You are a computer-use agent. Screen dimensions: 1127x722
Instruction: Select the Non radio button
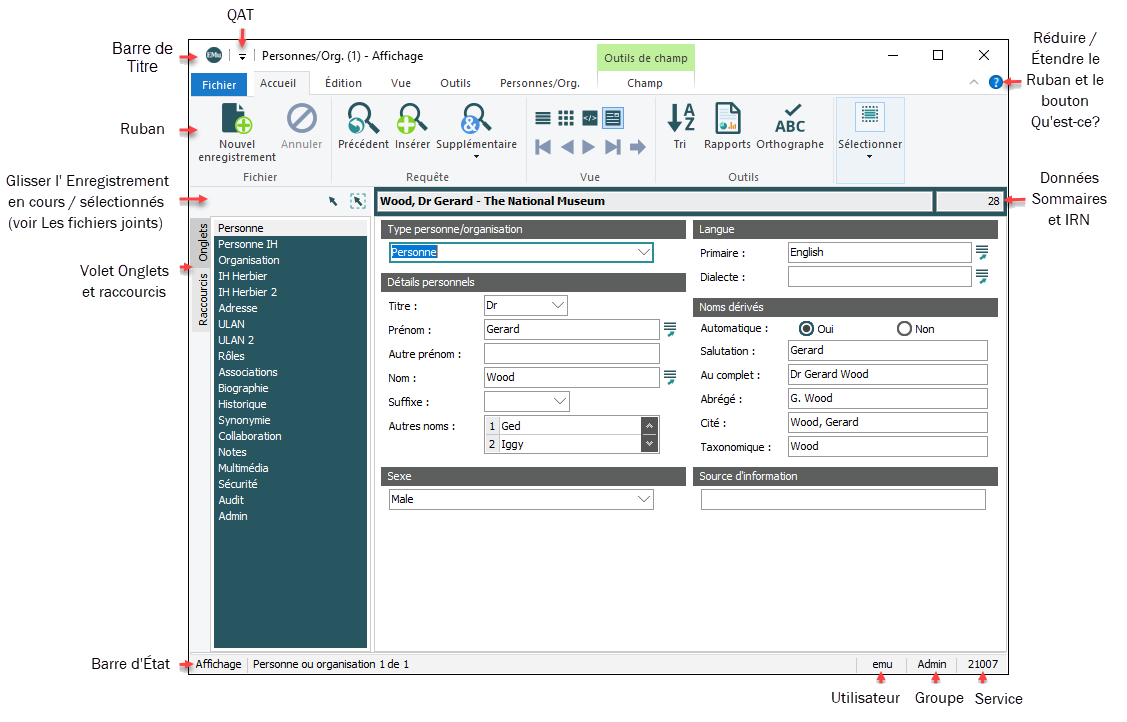[x=904, y=328]
